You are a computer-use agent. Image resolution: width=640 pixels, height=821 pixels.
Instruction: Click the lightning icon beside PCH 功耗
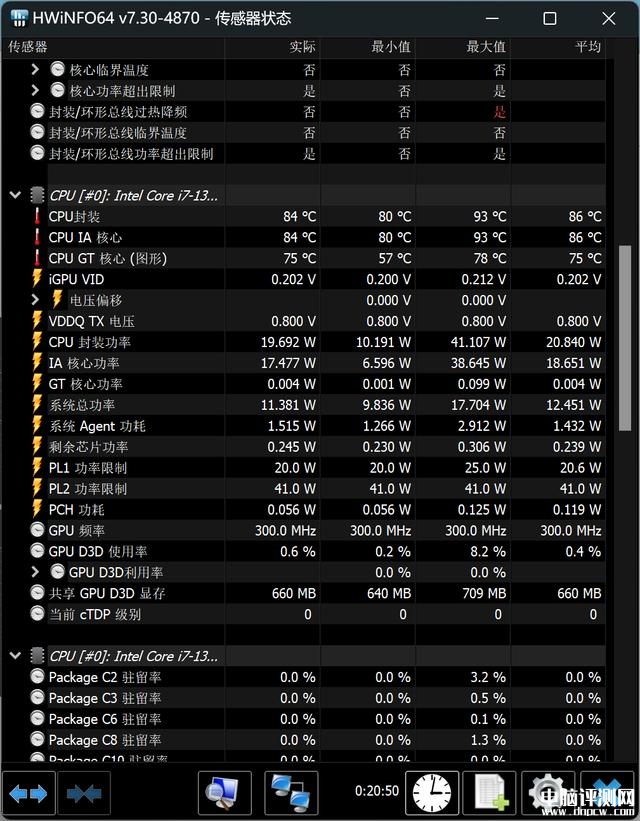pyautogui.click(x=37, y=509)
